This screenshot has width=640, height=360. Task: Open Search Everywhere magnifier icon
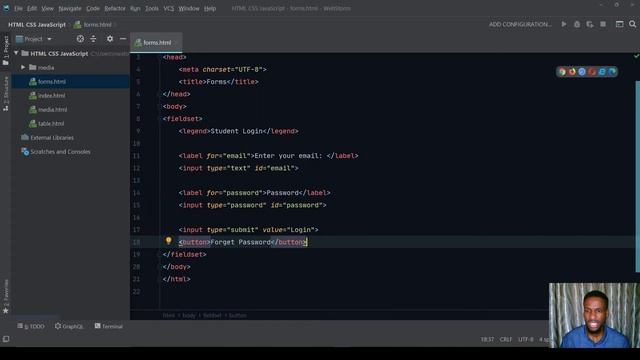632,24
